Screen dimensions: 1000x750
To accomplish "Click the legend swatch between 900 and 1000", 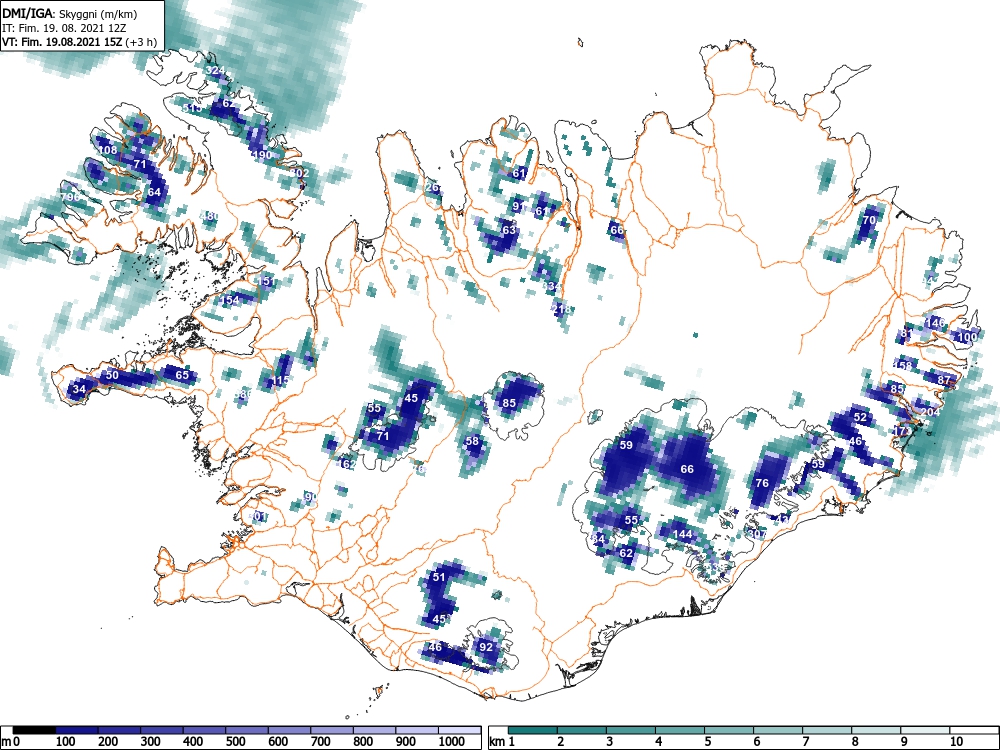I will 417,730.
